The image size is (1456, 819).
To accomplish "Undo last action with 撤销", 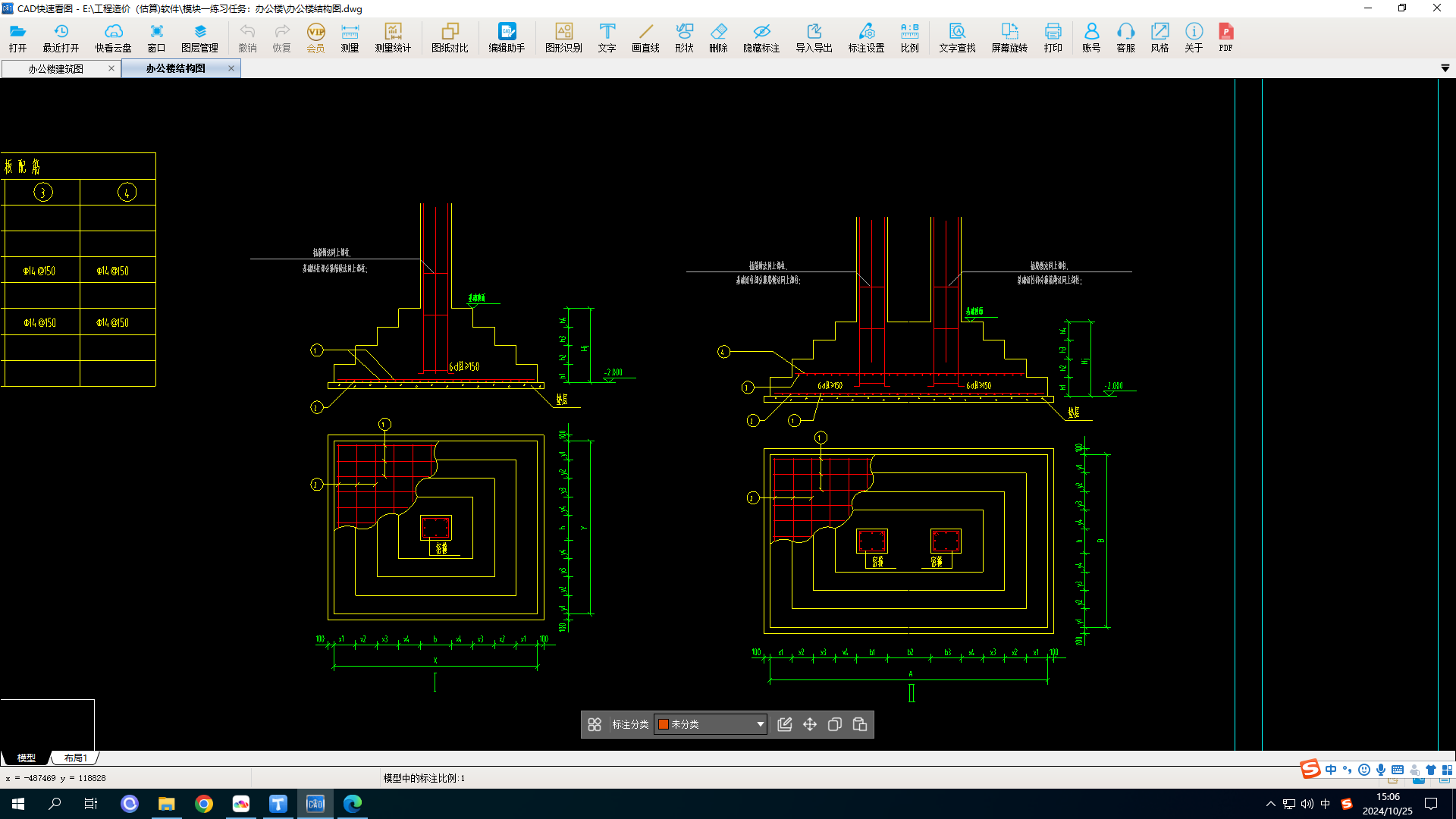I will (x=247, y=38).
